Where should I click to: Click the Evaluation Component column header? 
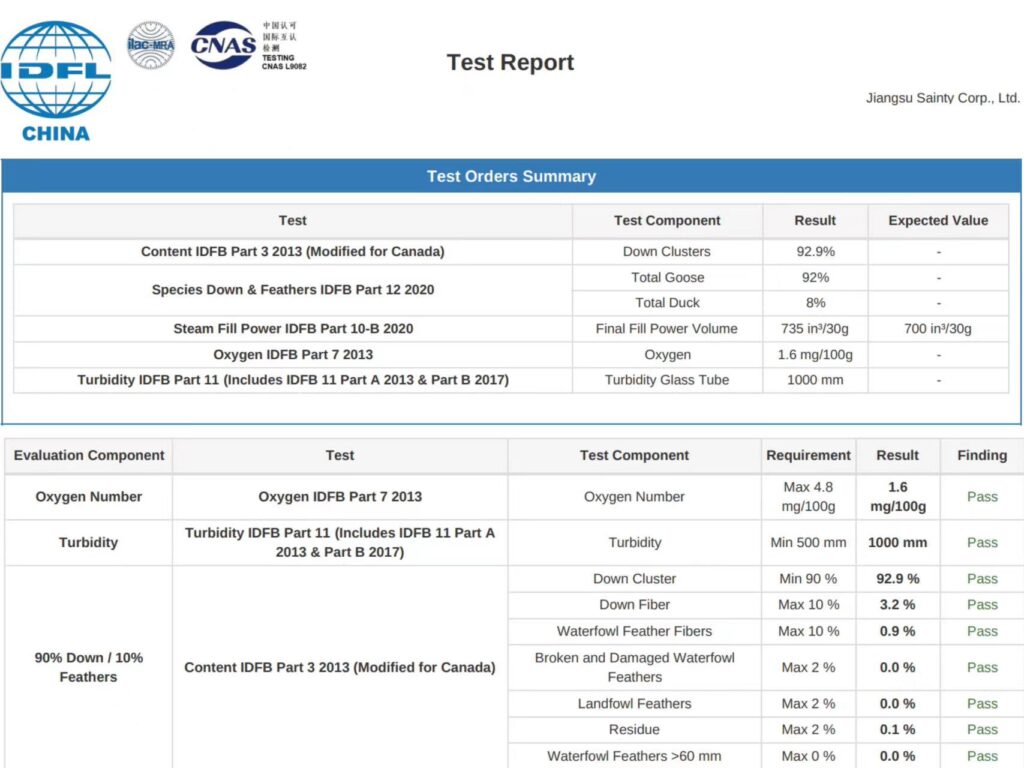(89, 455)
